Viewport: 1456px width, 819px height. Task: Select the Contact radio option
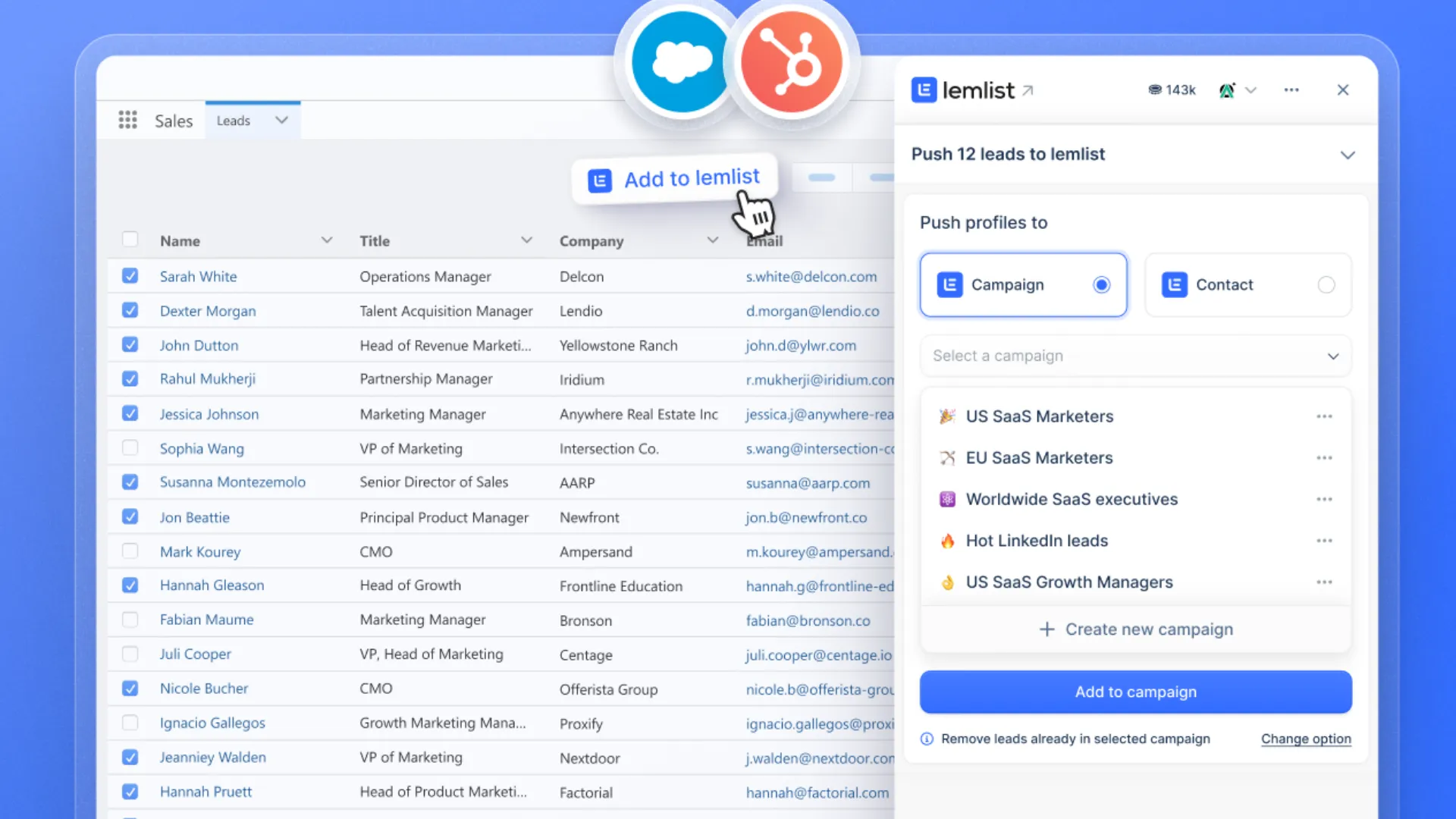(x=1326, y=285)
